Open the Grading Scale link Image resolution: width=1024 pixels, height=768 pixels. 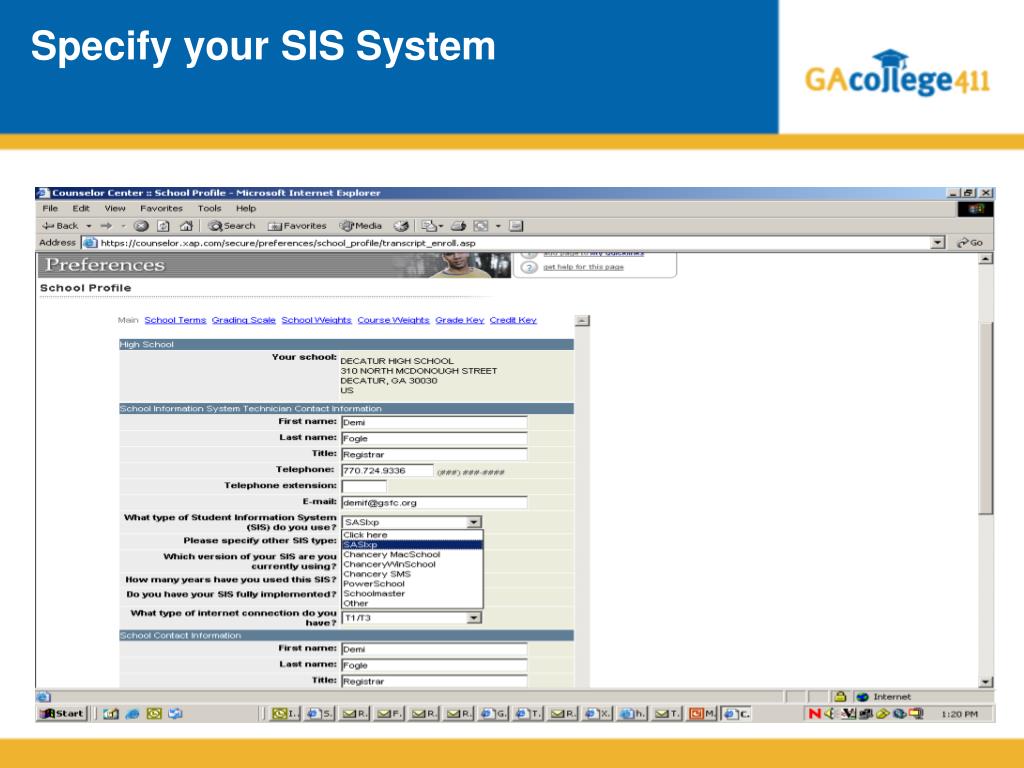point(244,320)
